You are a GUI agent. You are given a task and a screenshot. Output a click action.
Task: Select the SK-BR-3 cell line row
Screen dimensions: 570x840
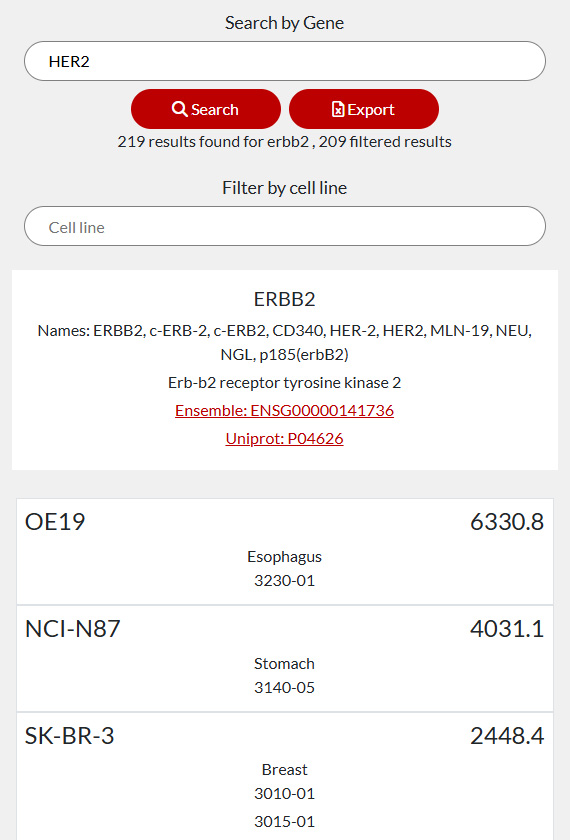point(285,776)
